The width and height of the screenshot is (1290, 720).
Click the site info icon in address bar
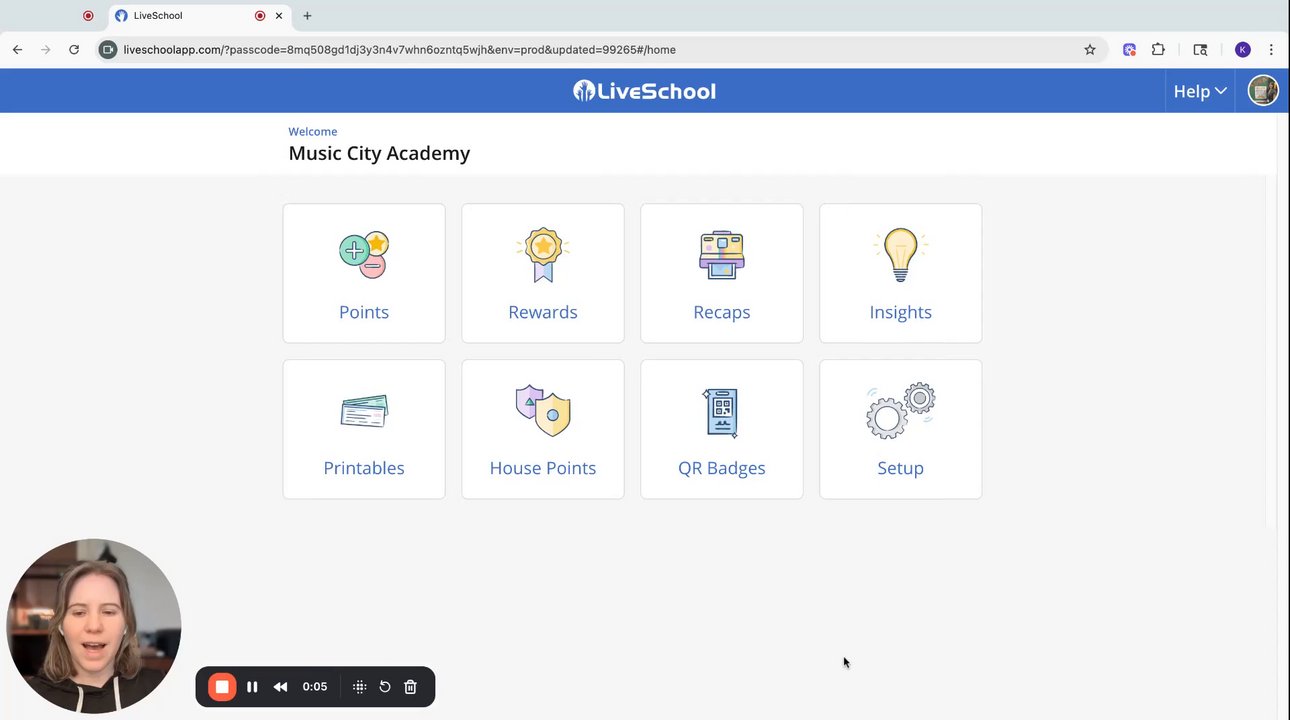[x=109, y=49]
